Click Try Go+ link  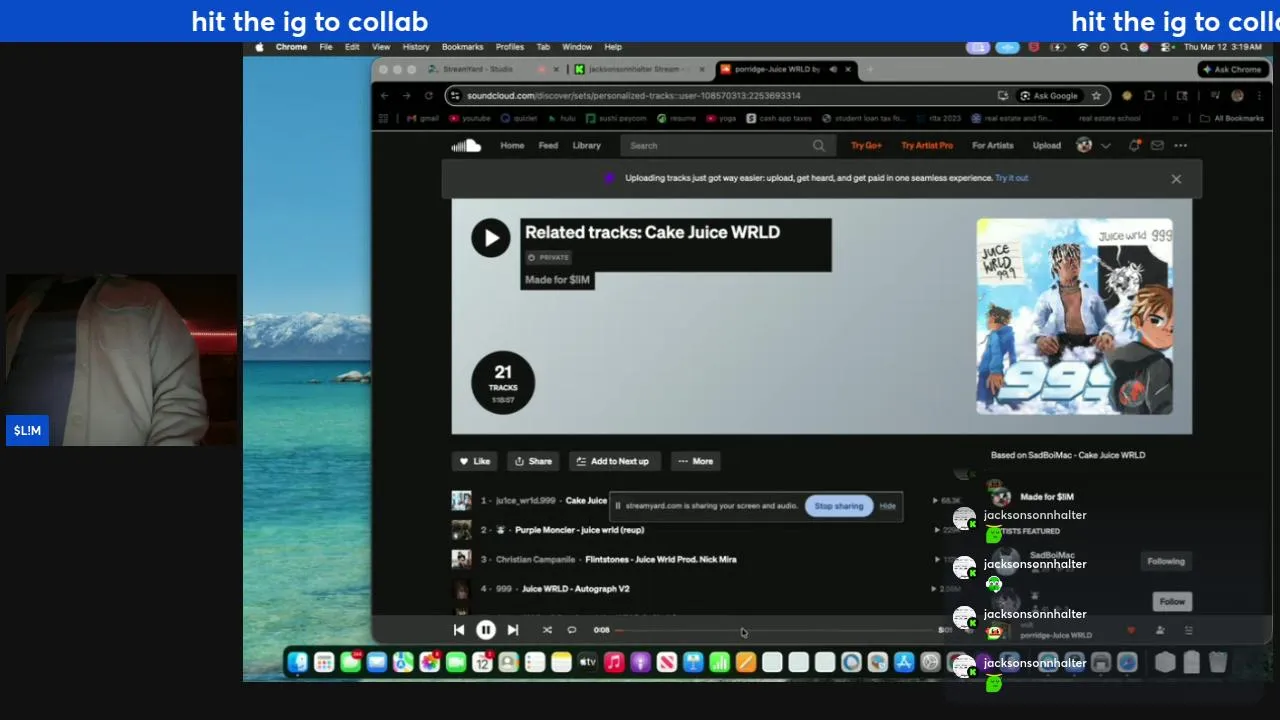click(866, 146)
